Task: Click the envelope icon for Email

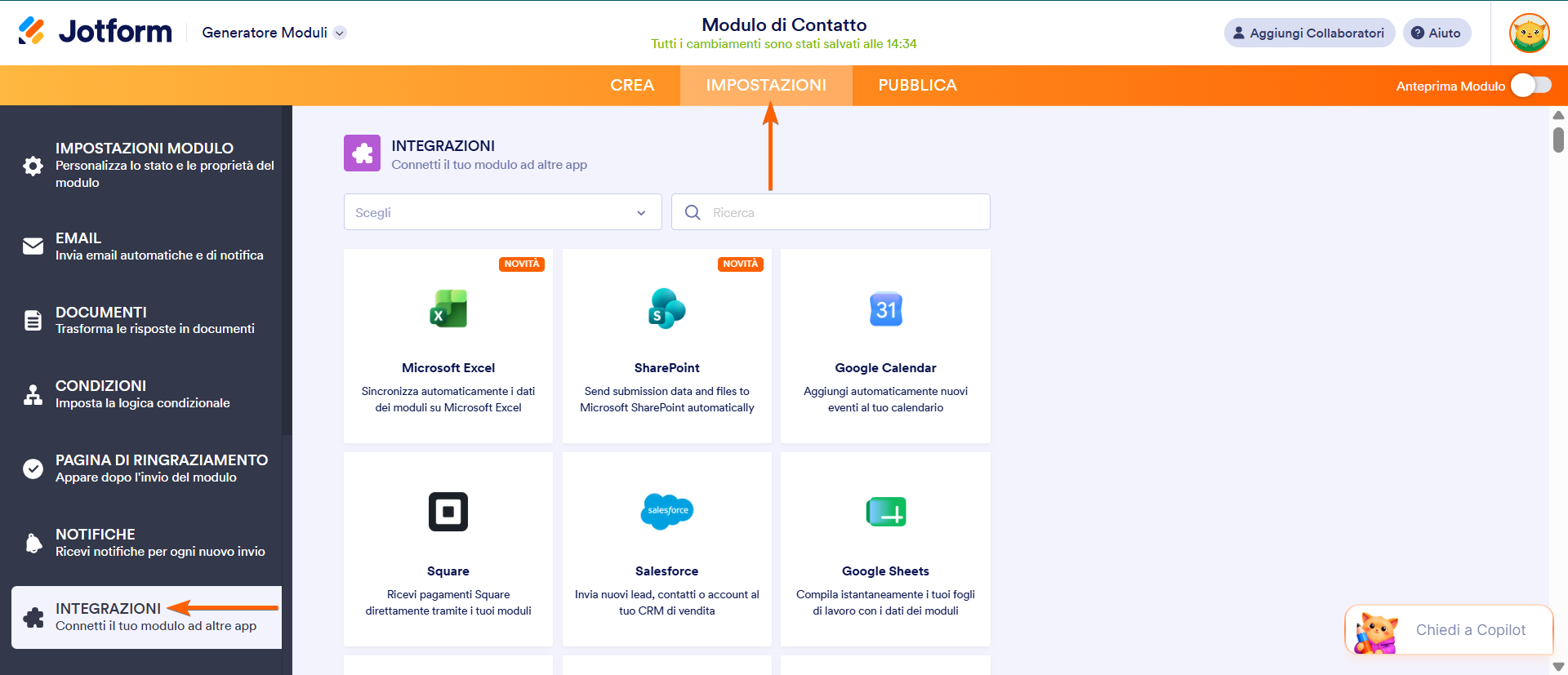Action: point(33,246)
